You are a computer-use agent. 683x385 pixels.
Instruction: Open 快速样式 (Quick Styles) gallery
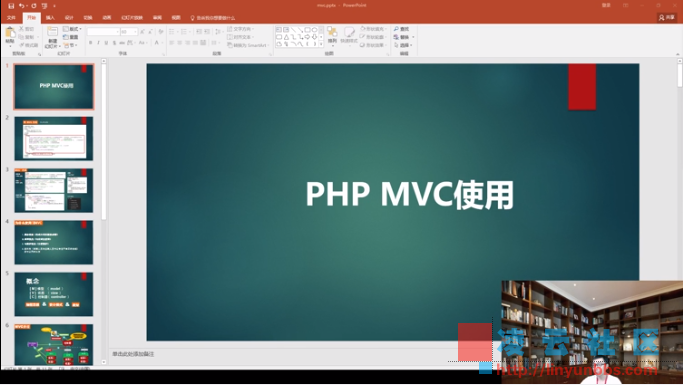click(349, 35)
